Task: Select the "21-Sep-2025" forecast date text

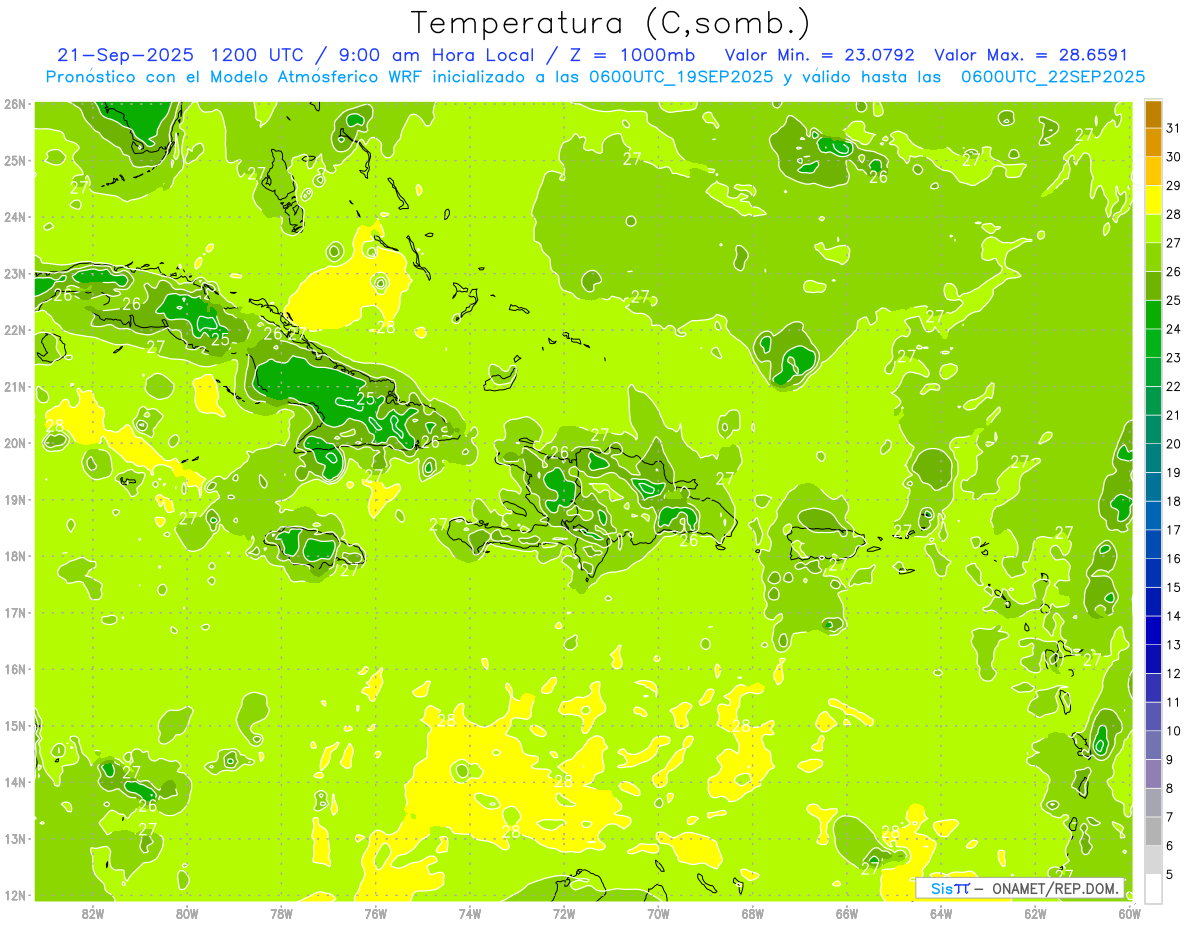Action: tap(126, 55)
